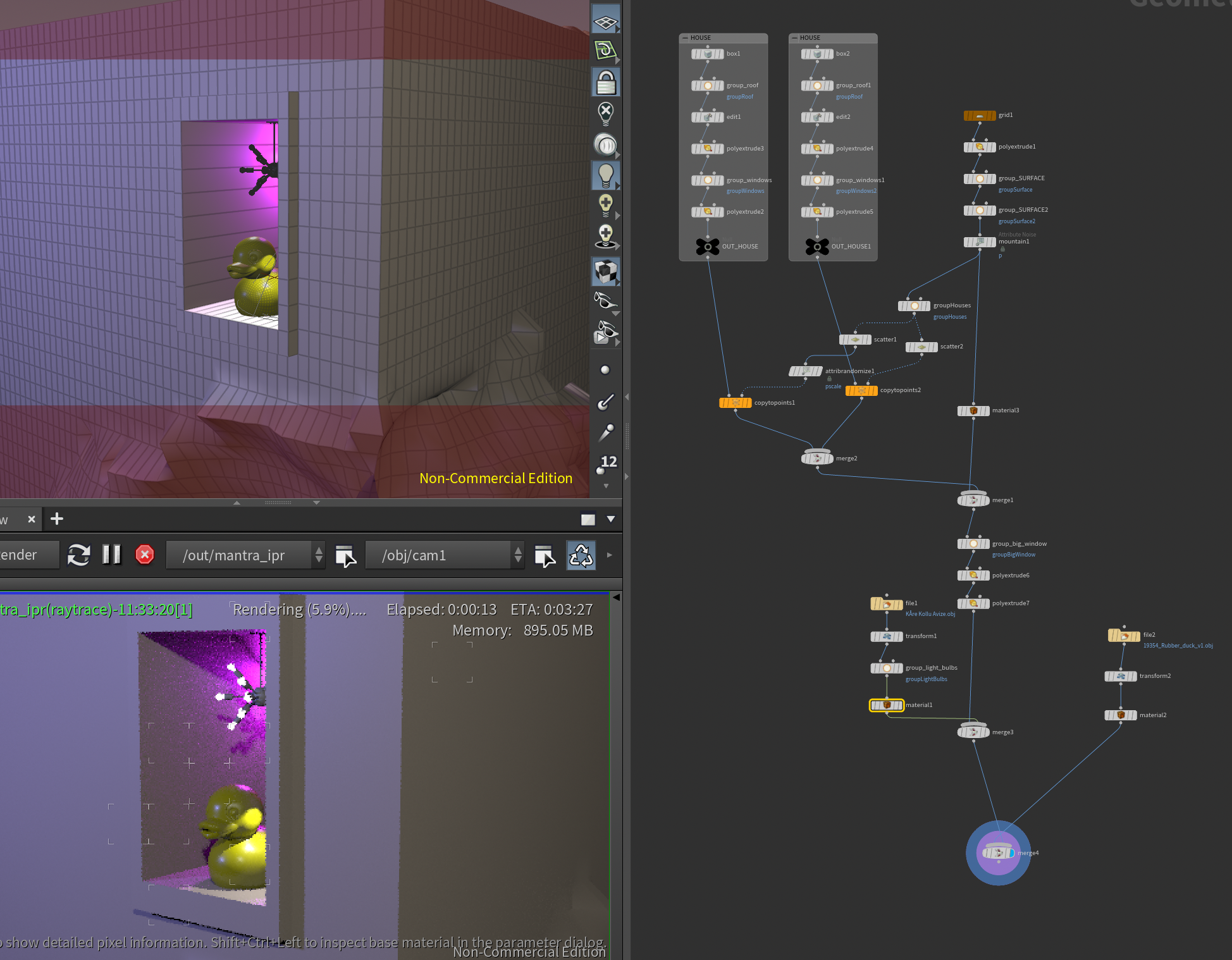Viewport: 1232px width, 960px height.
Task: Toggle the blue display flag on merge4
Action: click(x=1011, y=853)
